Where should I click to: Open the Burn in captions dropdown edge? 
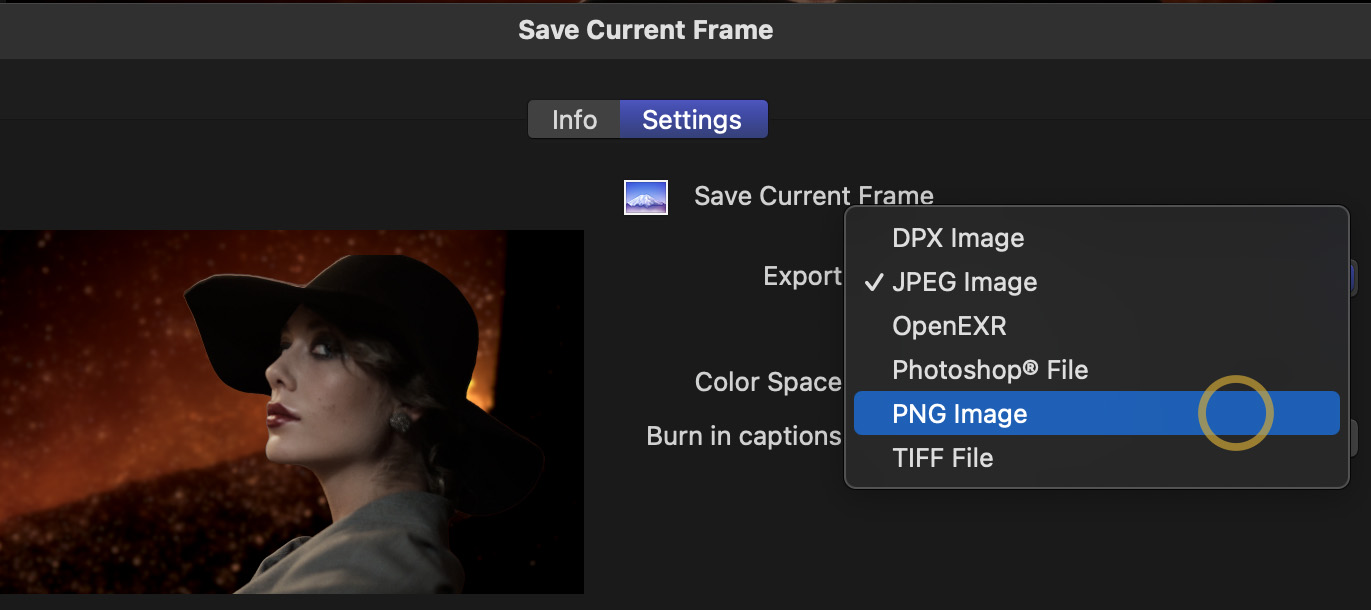coord(1353,437)
